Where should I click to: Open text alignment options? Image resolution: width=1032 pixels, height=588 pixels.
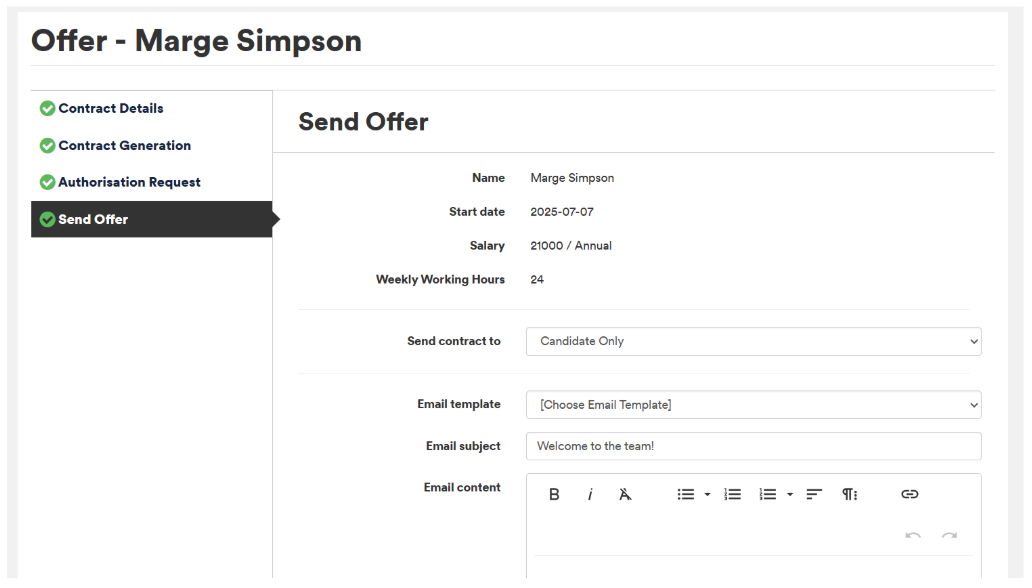point(814,494)
